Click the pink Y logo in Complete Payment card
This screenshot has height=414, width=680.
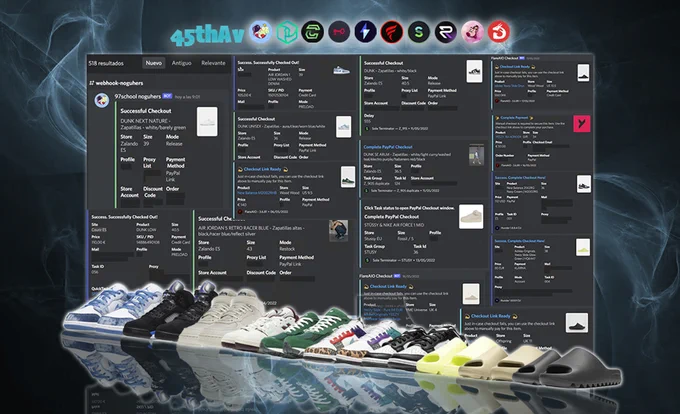pos(582,124)
